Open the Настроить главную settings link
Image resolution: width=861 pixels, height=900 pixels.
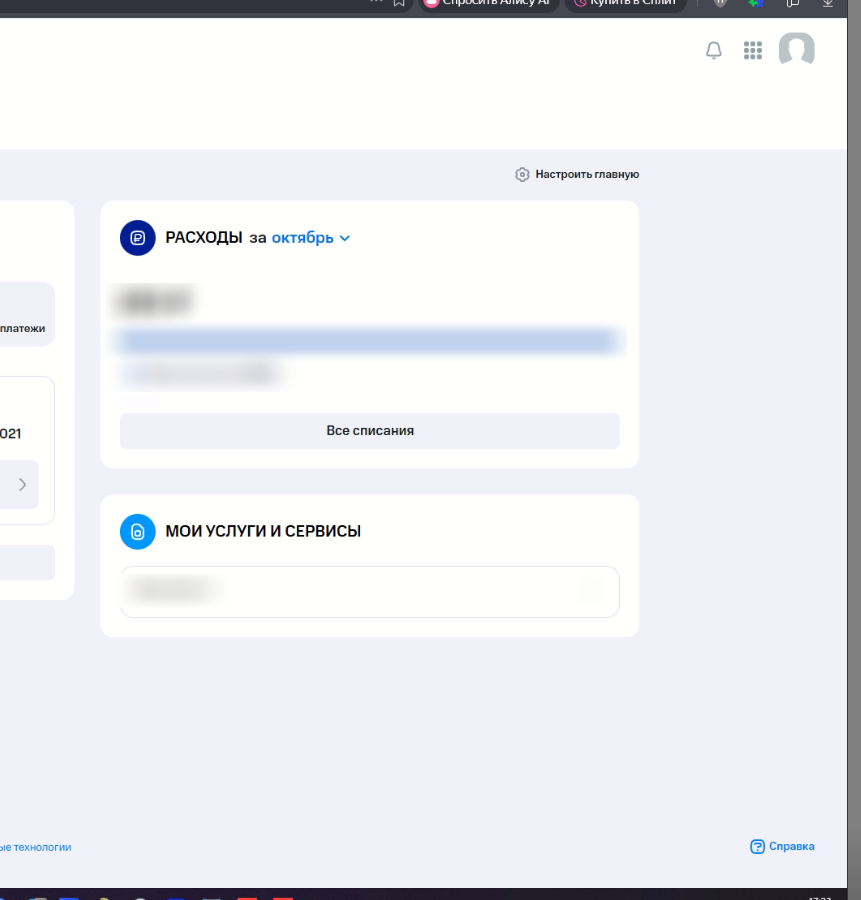click(577, 174)
